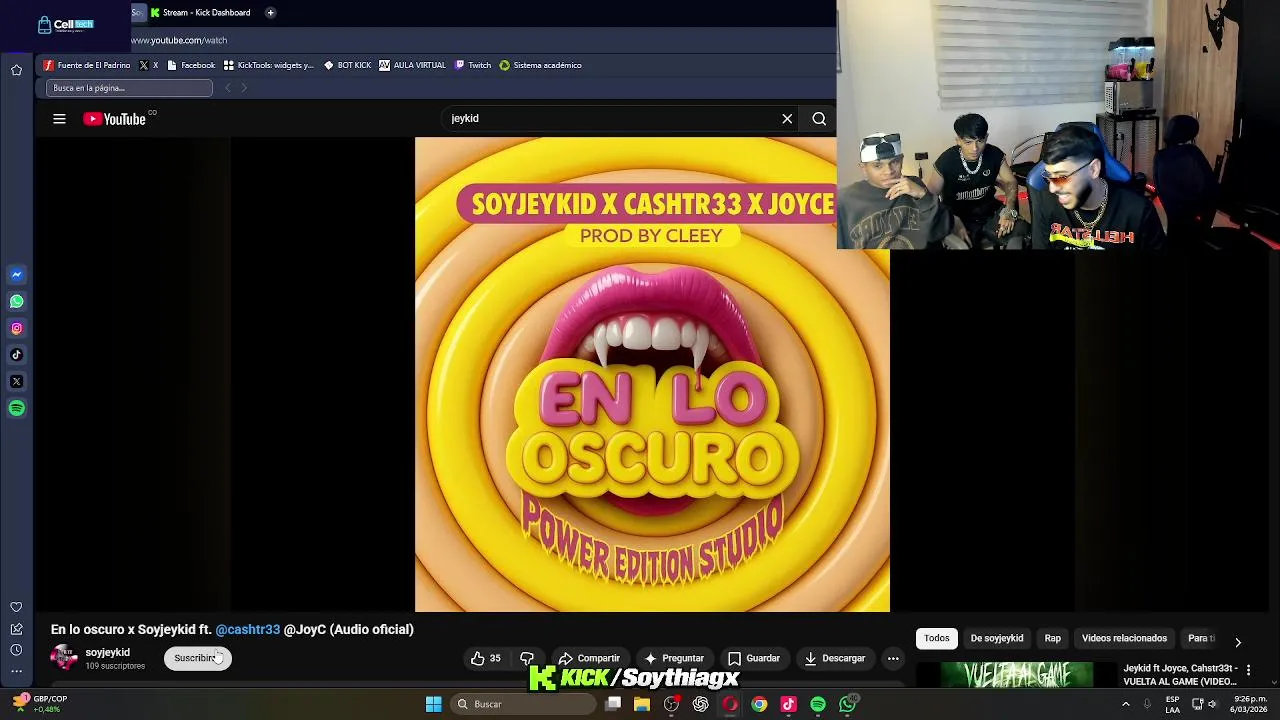Image resolution: width=1280 pixels, height=720 pixels.
Task: Open the sidebar three-dot more options
Action: pos(16,671)
